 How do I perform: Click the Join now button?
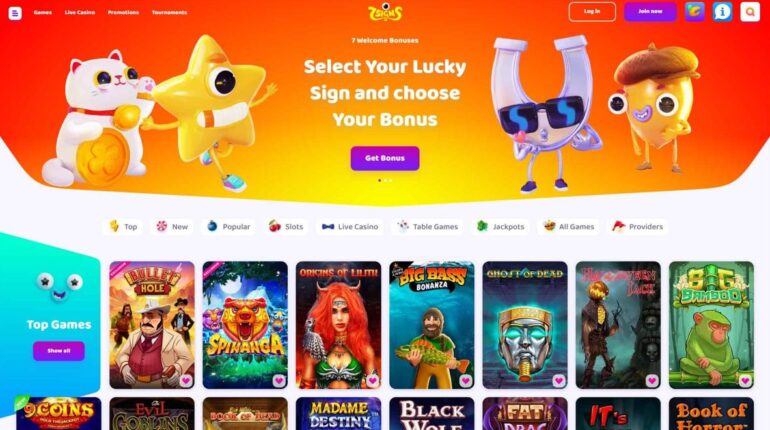650,11
